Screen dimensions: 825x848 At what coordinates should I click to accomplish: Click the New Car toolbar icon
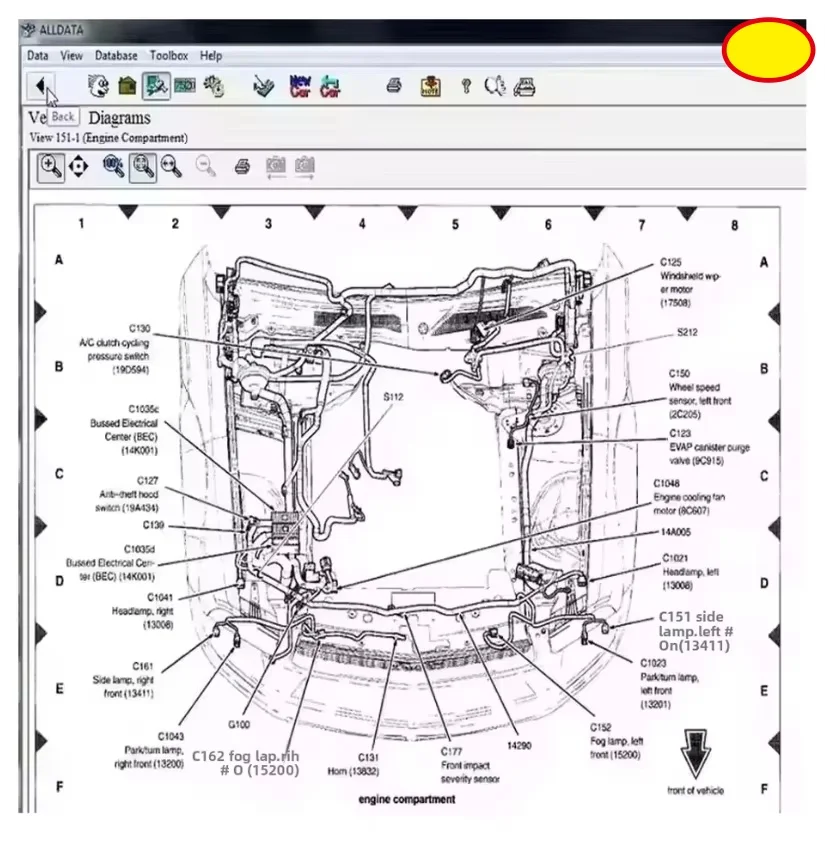coord(300,86)
